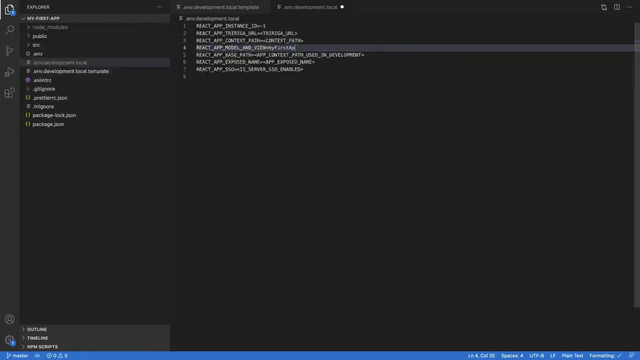Select .env.development.local in explorer
This screenshot has width=640, height=360.
tap(60, 62)
